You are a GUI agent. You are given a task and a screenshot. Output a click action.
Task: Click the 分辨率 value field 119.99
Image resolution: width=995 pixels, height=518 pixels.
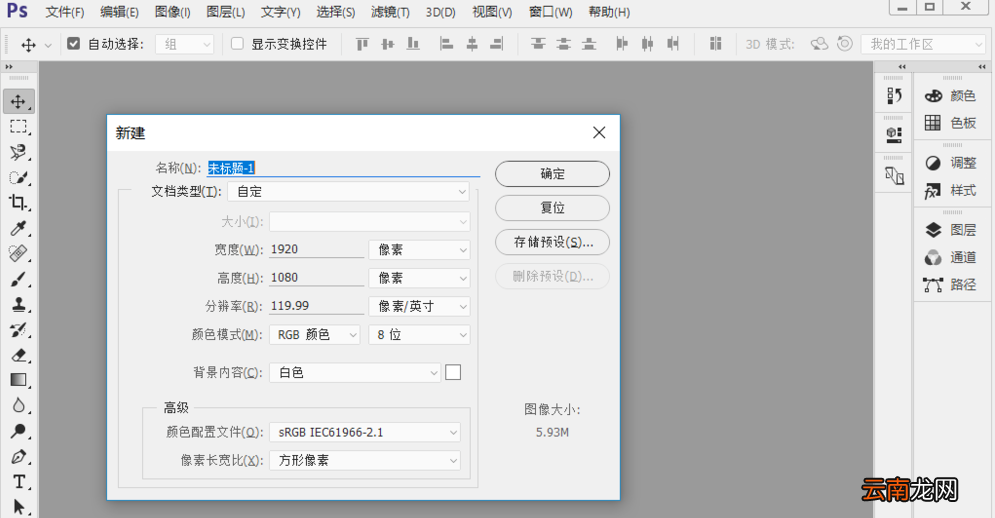coord(317,306)
